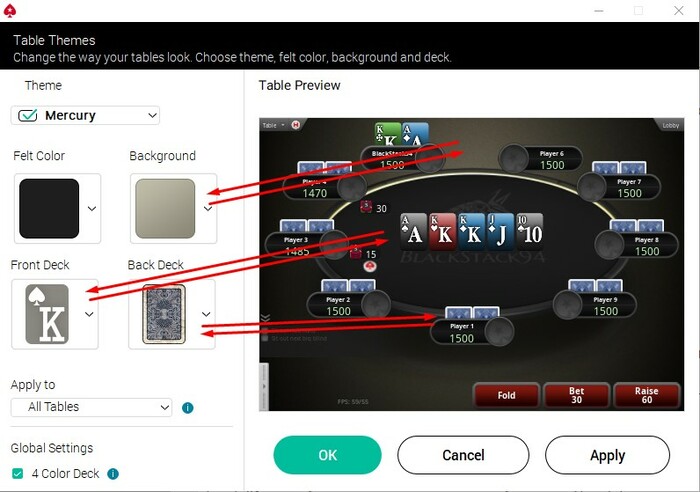This screenshot has height=492, width=700.
Task: Expand the Apply to All Tables dropdown
Action: tap(92, 407)
